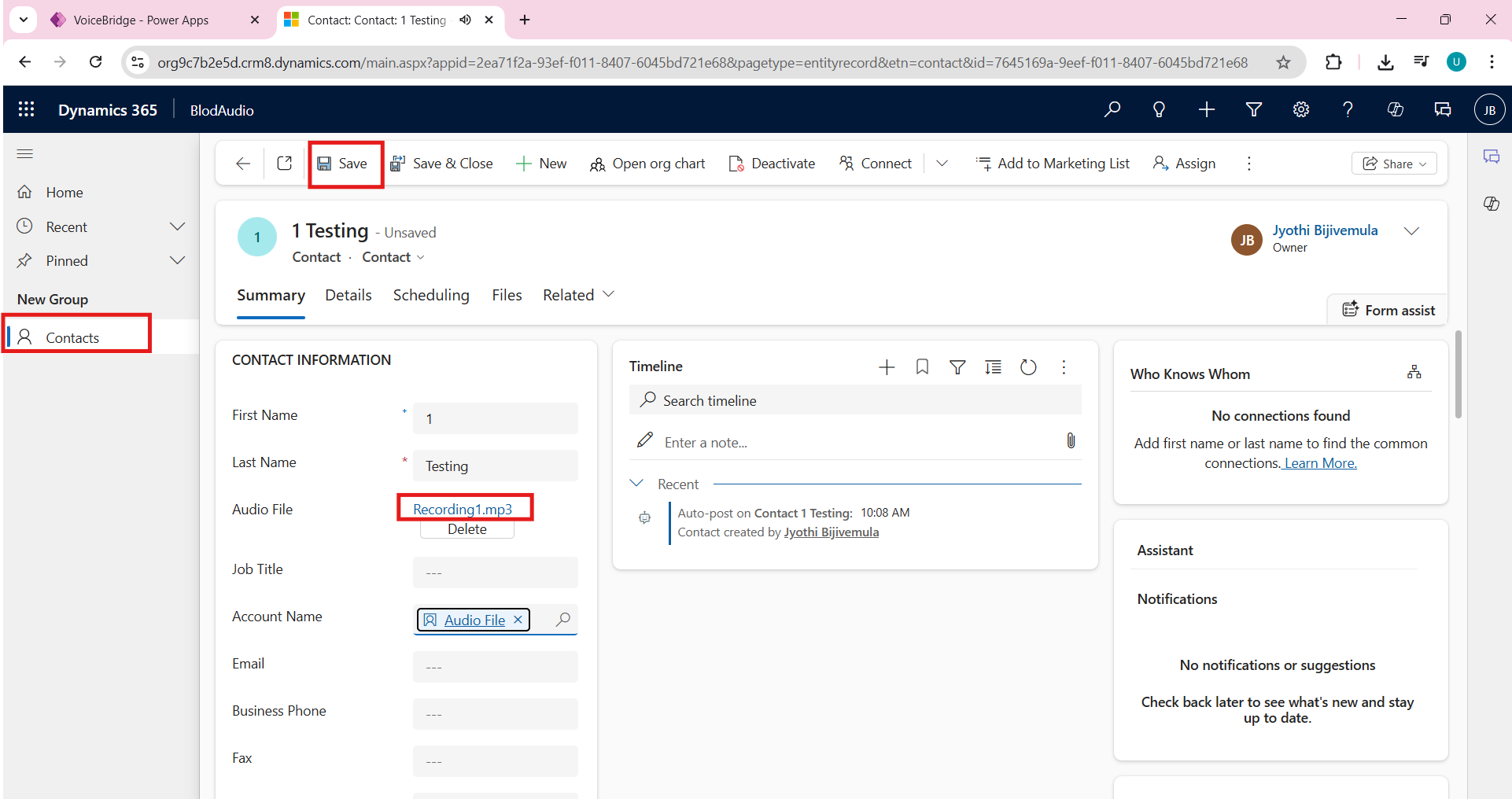The width and height of the screenshot is (1512, 799).
Task: Open the Recording1.mp3 audio file link
Action: tap(463, 509)
